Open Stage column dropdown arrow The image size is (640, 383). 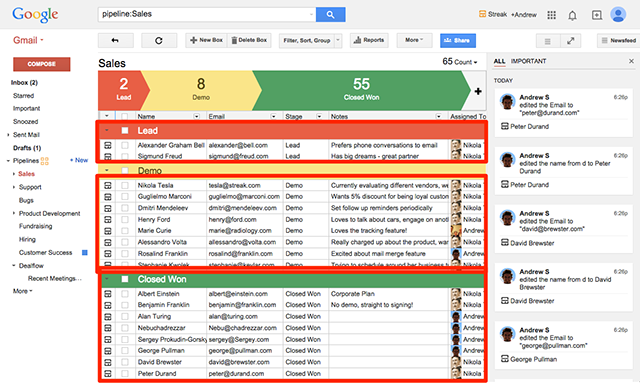(x=319, y=116)
